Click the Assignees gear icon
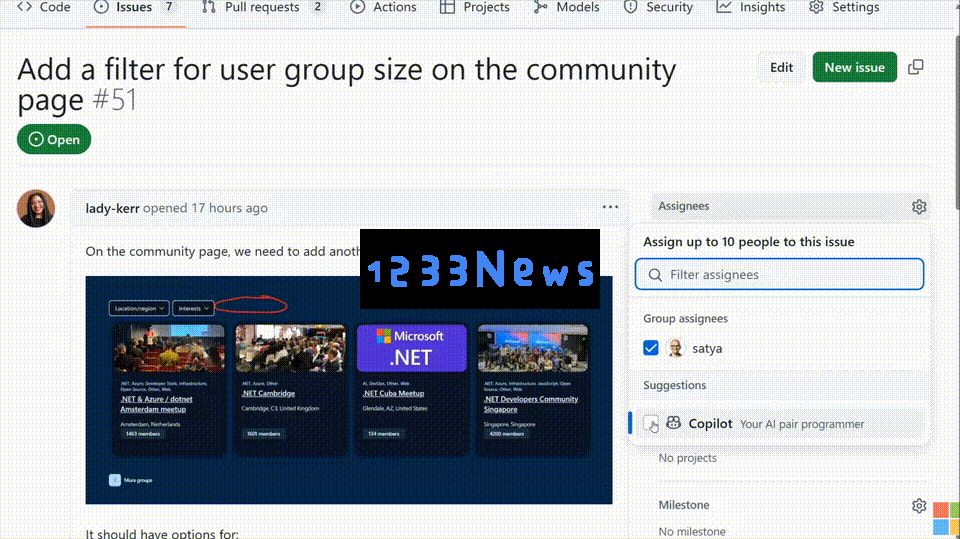The height and width of the screenshot is (539, 960). (918, 207)
